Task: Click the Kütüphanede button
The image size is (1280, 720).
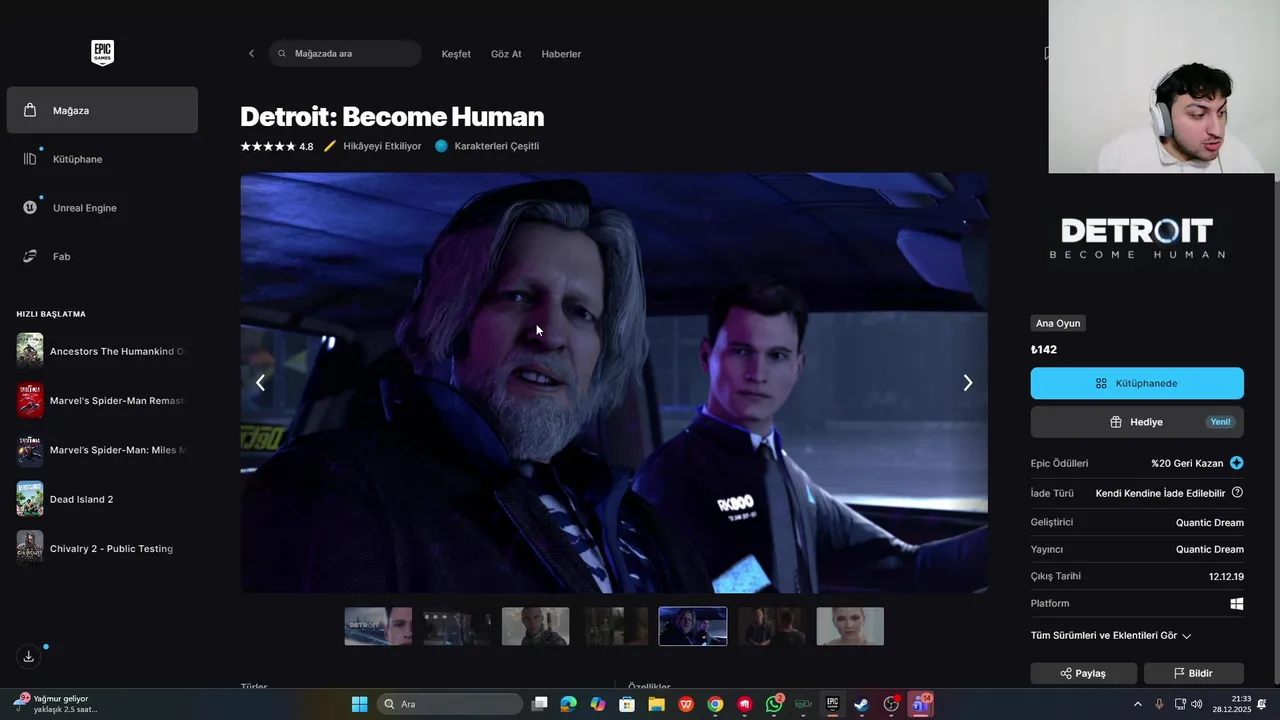Action: coord(1137,383)
